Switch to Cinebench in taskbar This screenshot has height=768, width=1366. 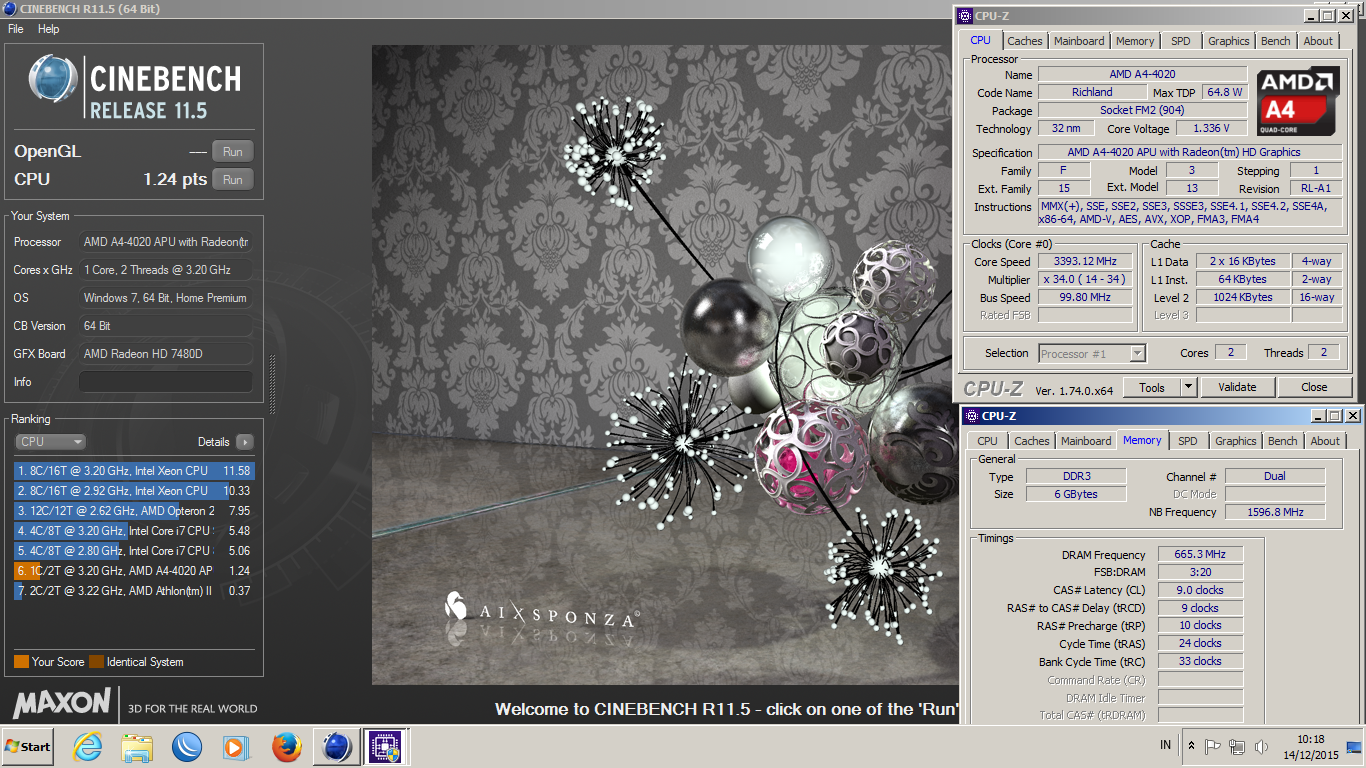337,747
